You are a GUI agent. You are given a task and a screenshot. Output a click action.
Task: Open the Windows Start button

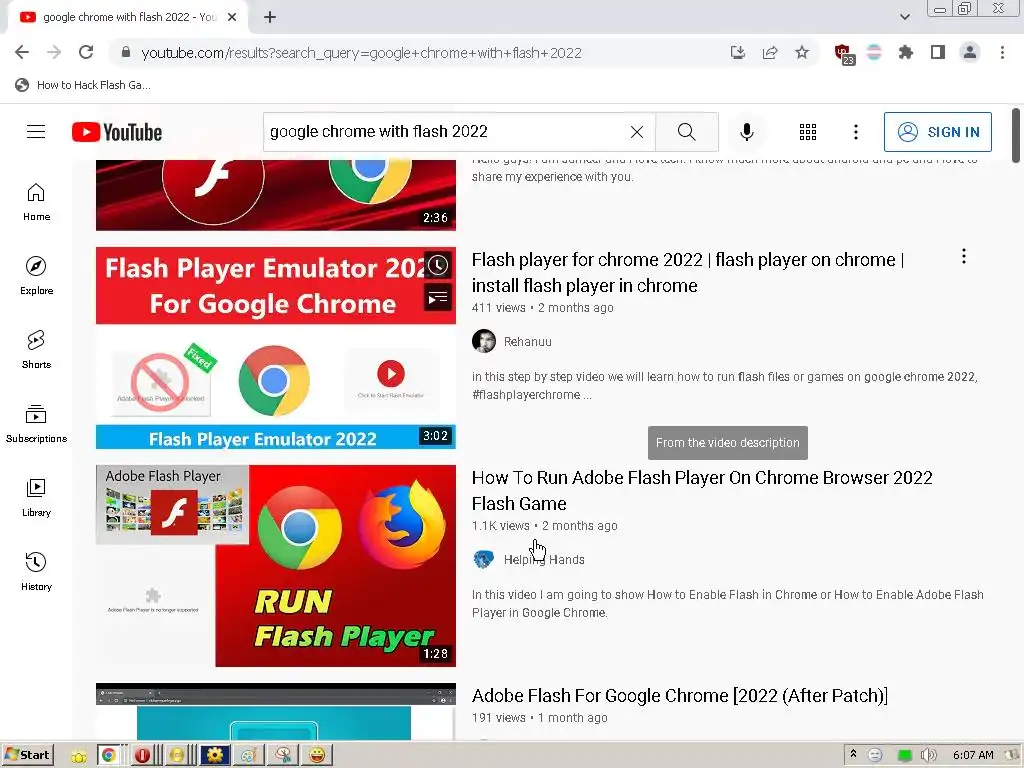pyautogui.click(x=28, y=755)
